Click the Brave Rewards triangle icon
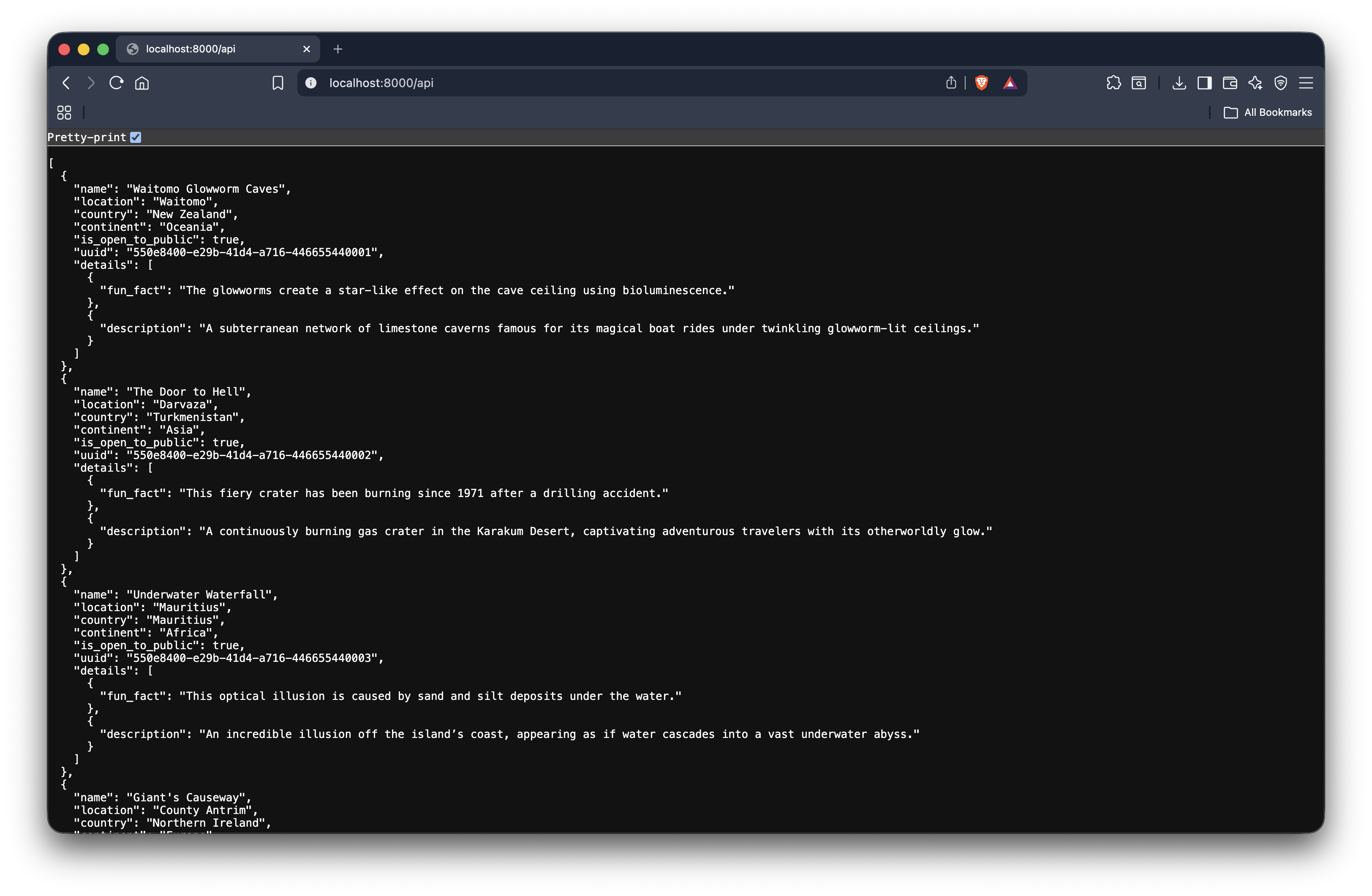Viewport: 1372px width, 896px height. [1010, 83]
